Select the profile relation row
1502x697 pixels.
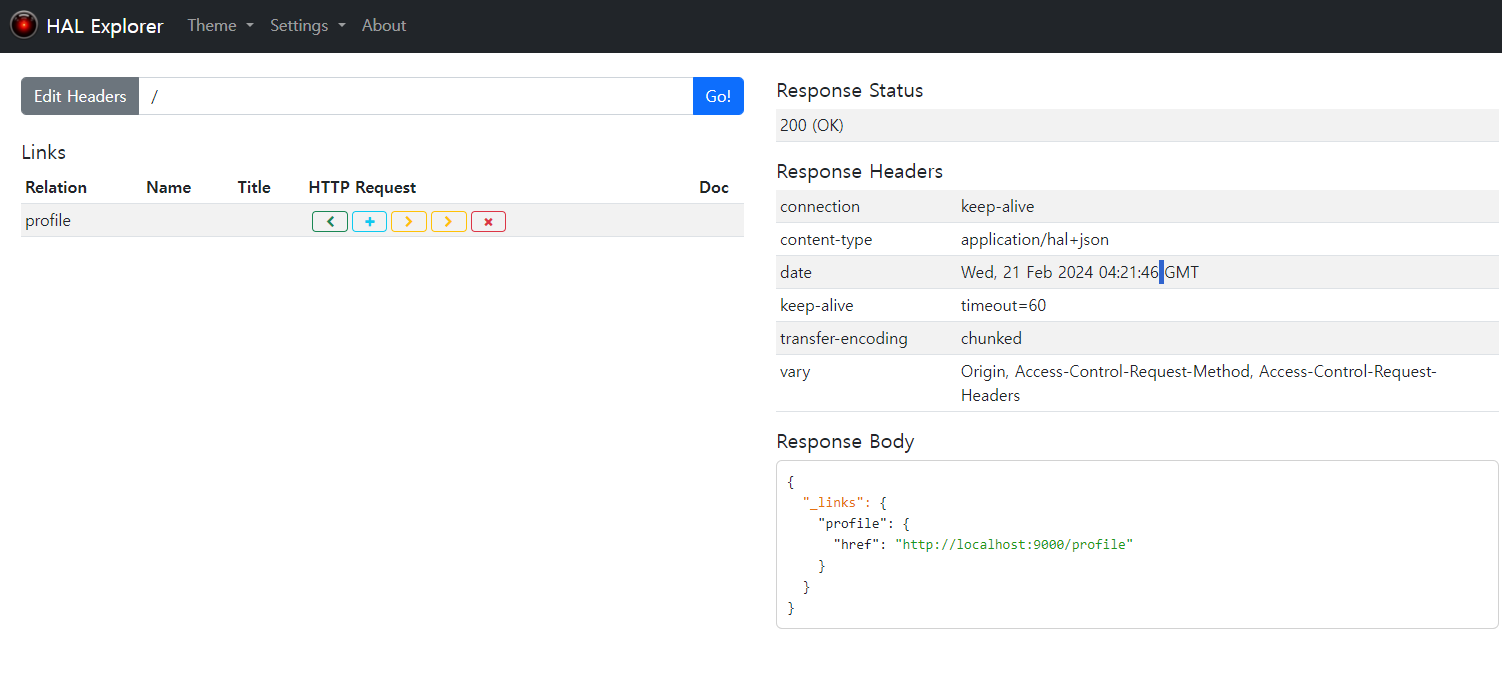click(48, 221)
